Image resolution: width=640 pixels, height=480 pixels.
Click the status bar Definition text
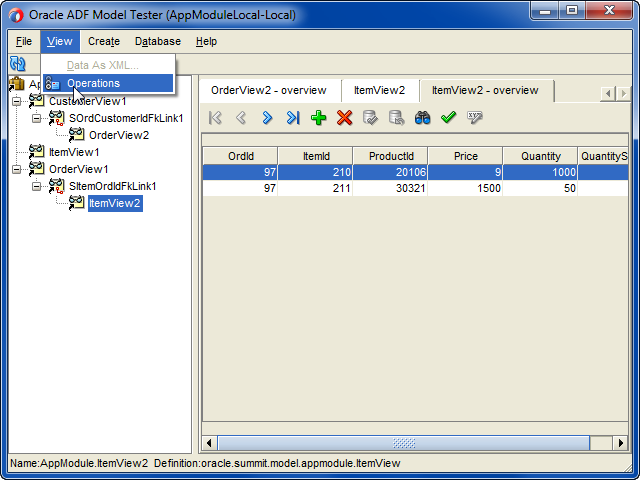point(277,464)
